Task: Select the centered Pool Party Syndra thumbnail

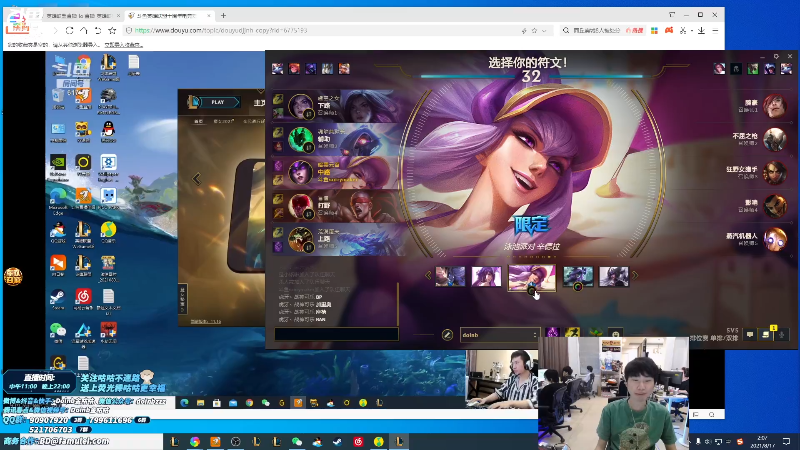Action: (x=532, y=277)
